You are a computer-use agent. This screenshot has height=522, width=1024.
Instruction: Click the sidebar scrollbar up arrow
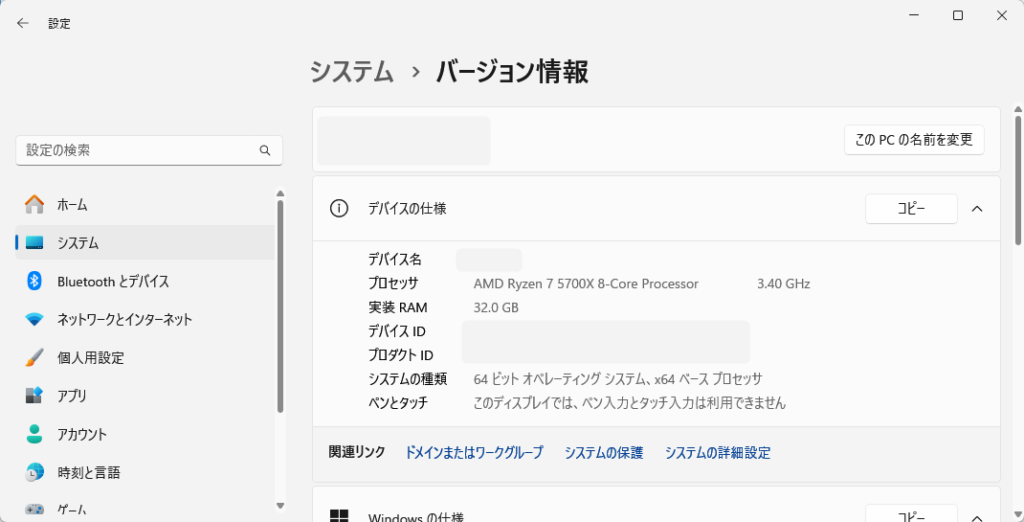[x=280, y=193]
